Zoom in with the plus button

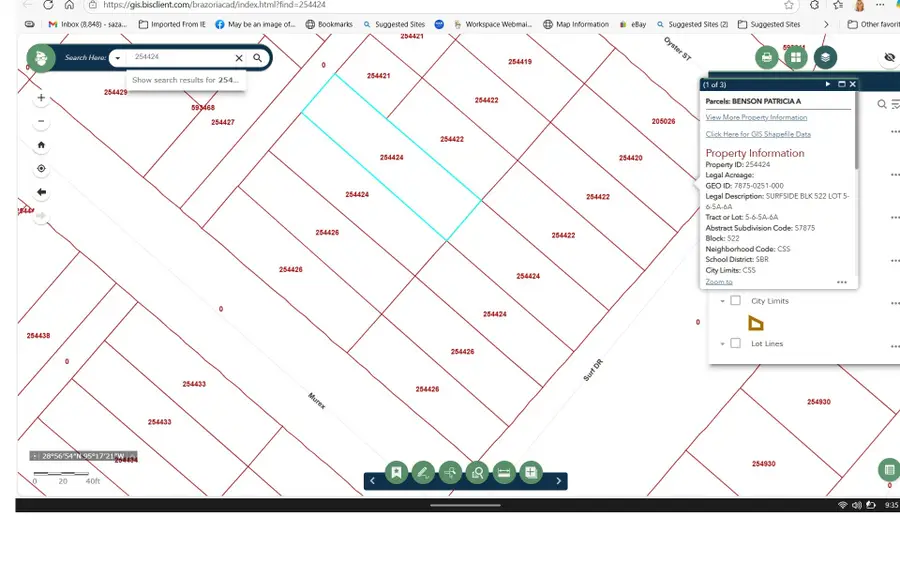[41, 98]
